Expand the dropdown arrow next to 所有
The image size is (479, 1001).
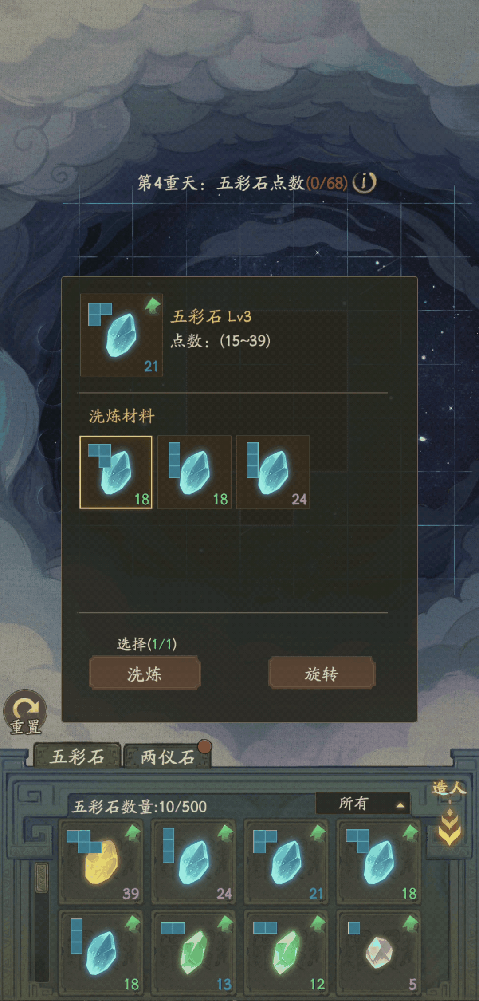click(x=400, y=806)
